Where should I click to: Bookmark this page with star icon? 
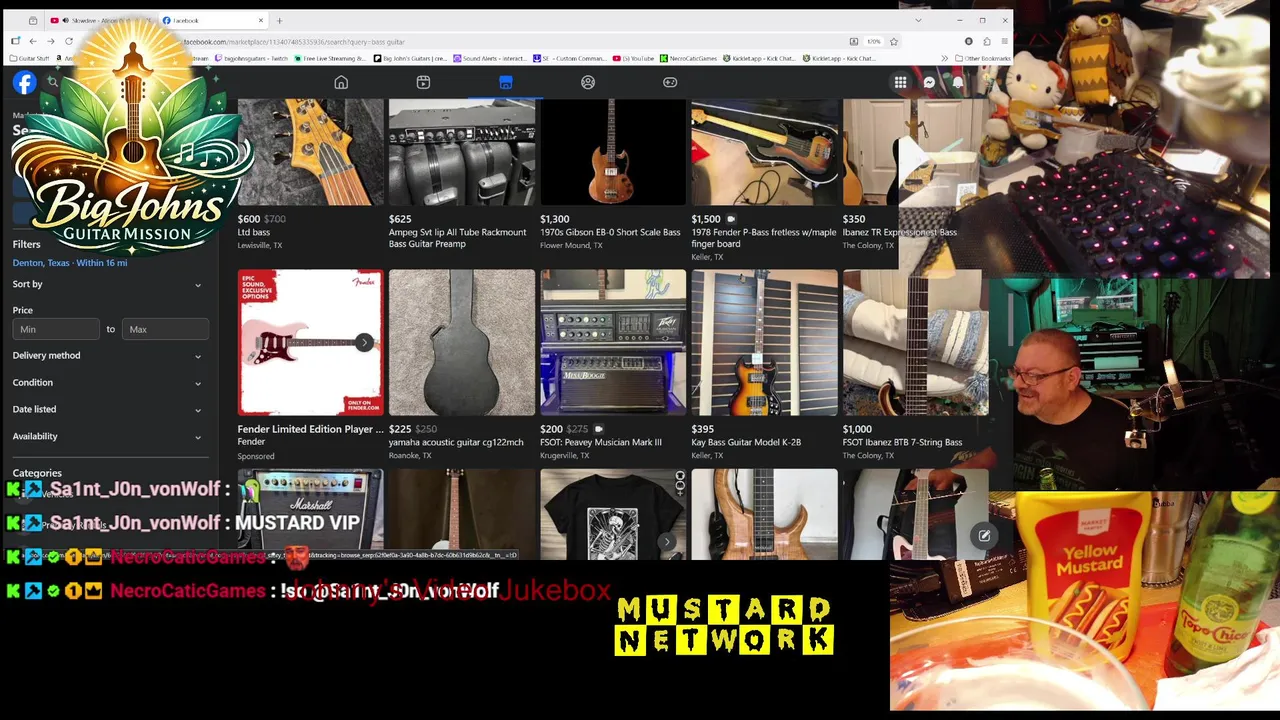[x=893, y=41]
